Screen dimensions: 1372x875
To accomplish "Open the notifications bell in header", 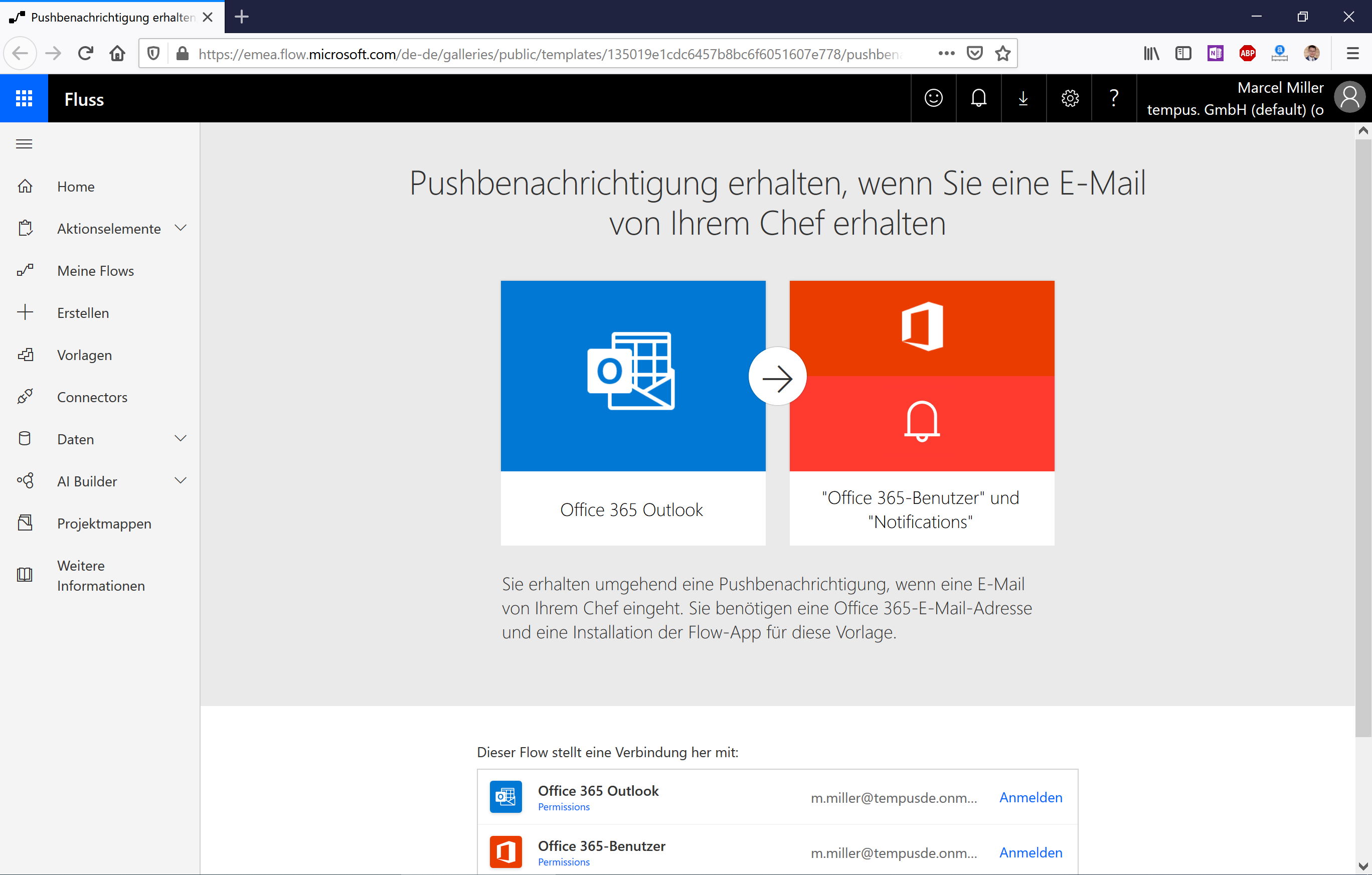I will [x=978, y=99].
